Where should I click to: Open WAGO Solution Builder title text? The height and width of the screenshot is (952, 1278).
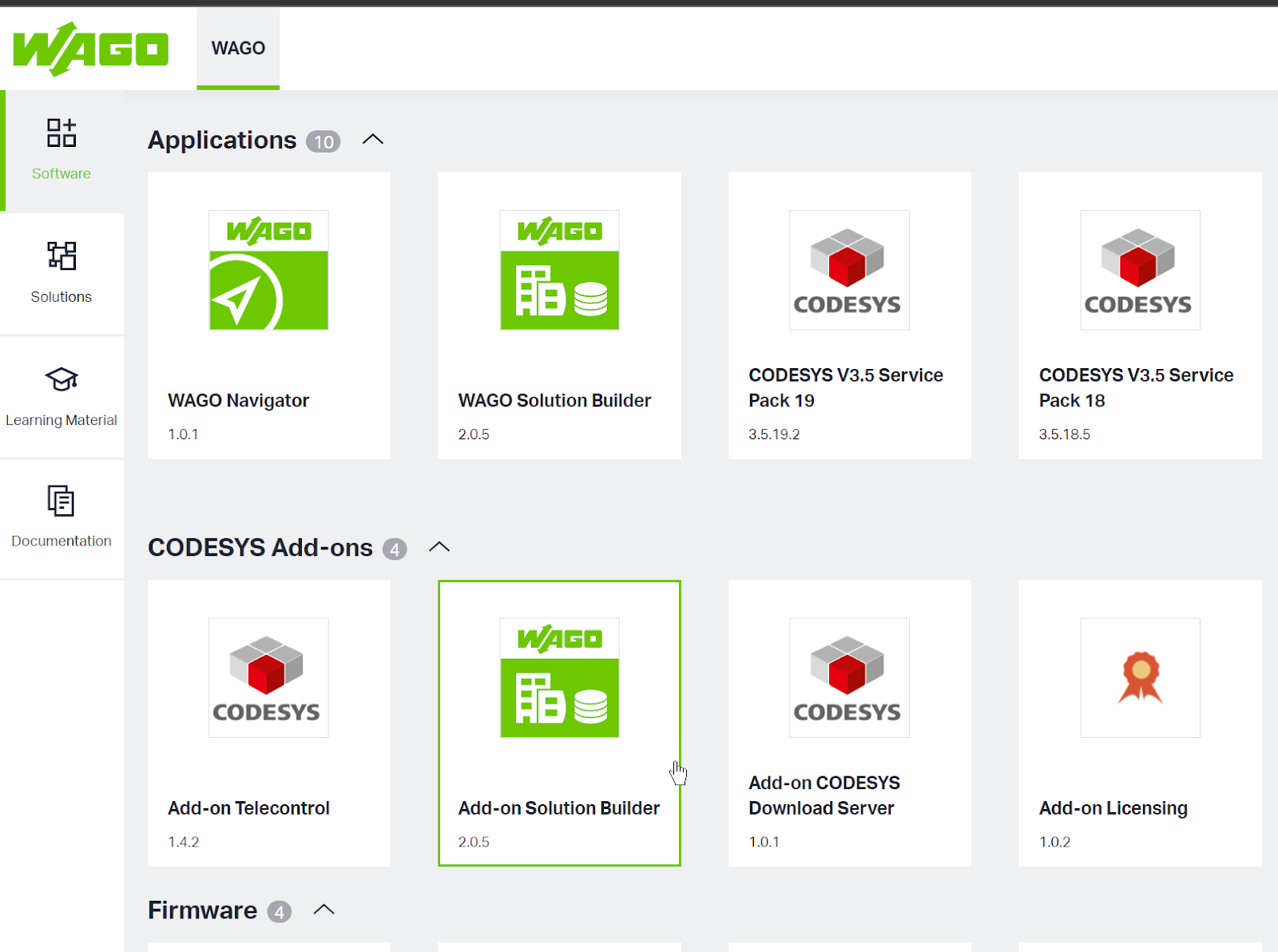click(554, 401)
